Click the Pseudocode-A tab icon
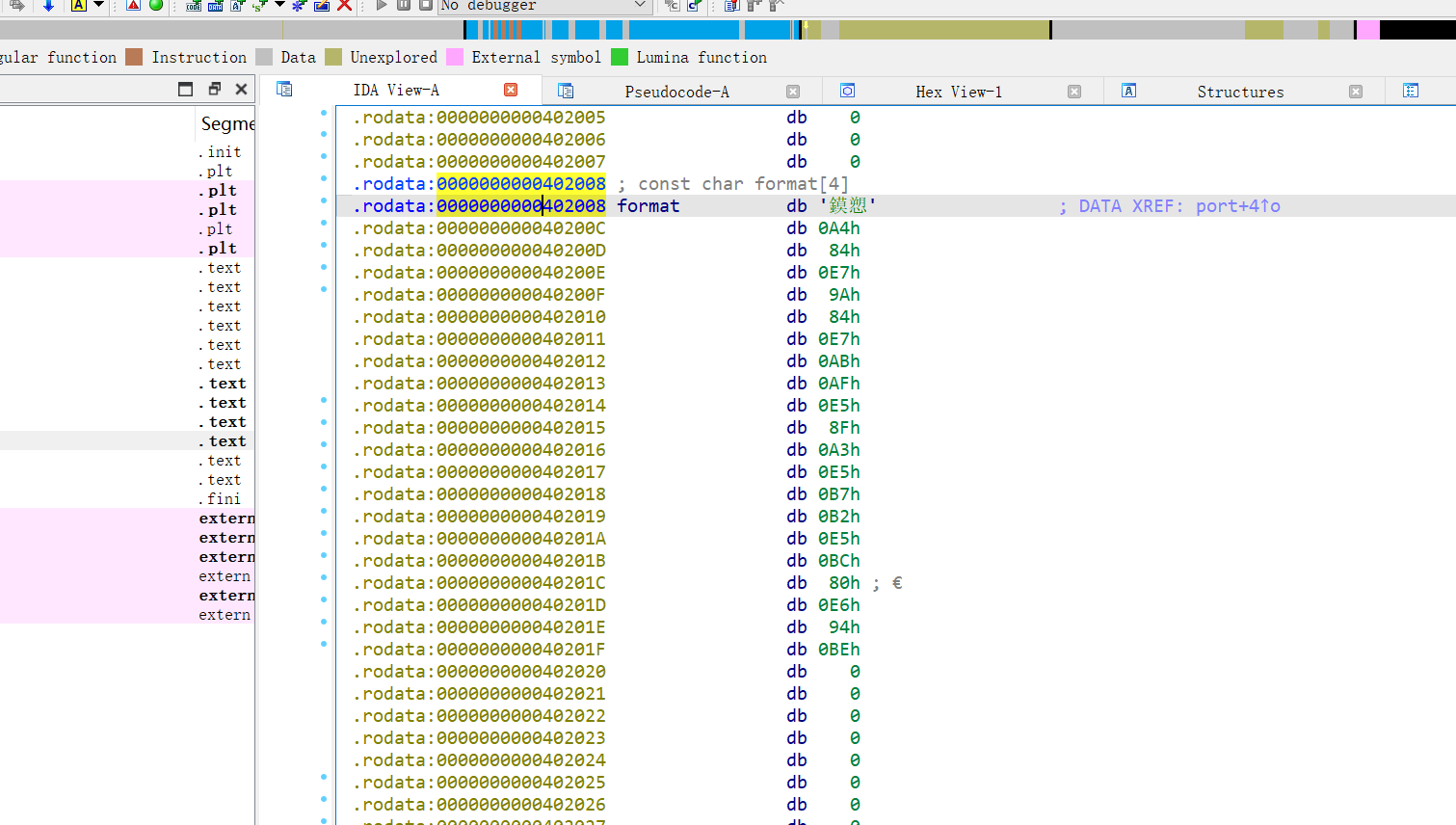 [566, 91]
